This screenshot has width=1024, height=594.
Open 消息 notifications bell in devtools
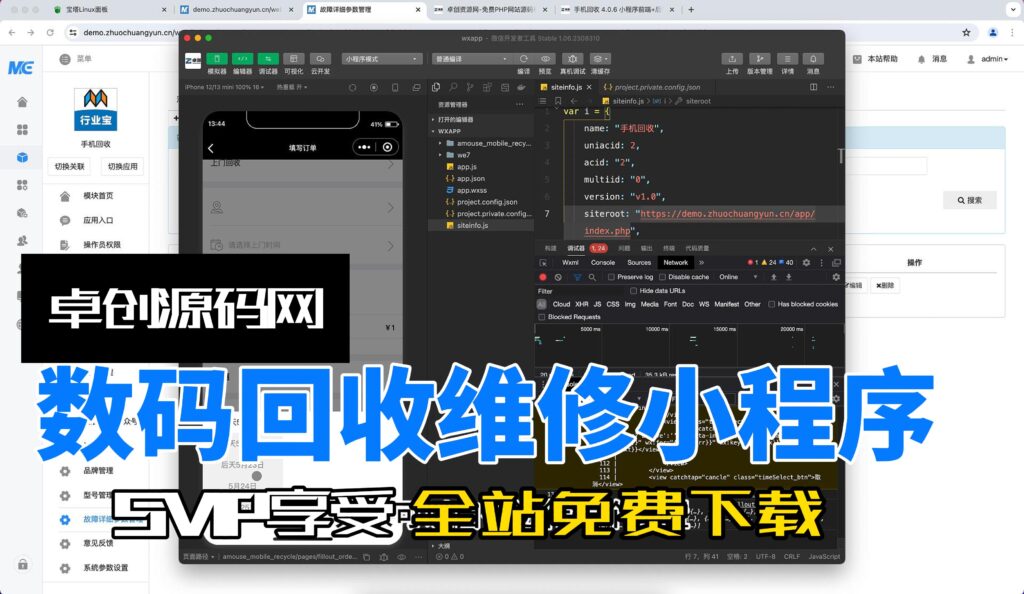813,59
